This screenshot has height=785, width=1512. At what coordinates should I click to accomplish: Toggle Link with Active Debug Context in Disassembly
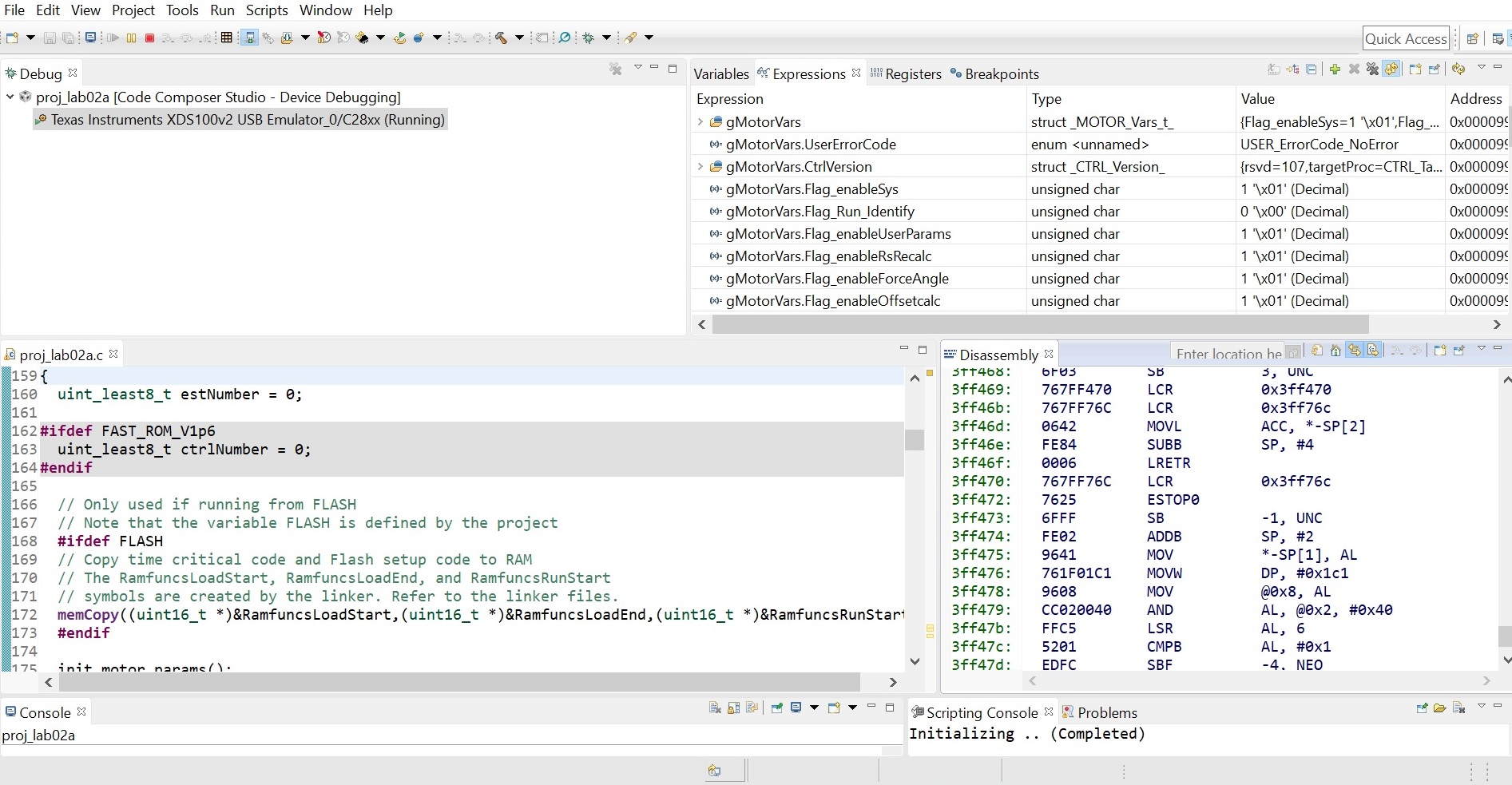pos(1354,350)
